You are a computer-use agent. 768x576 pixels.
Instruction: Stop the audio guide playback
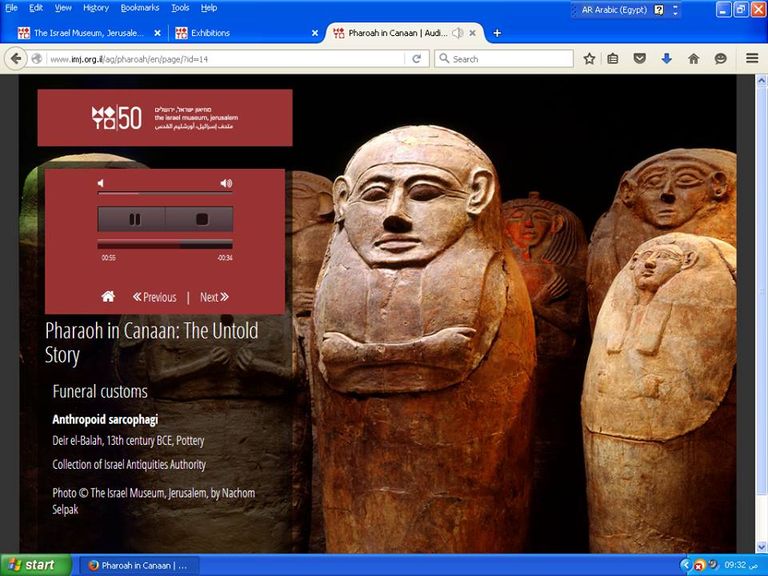(201, 219)
